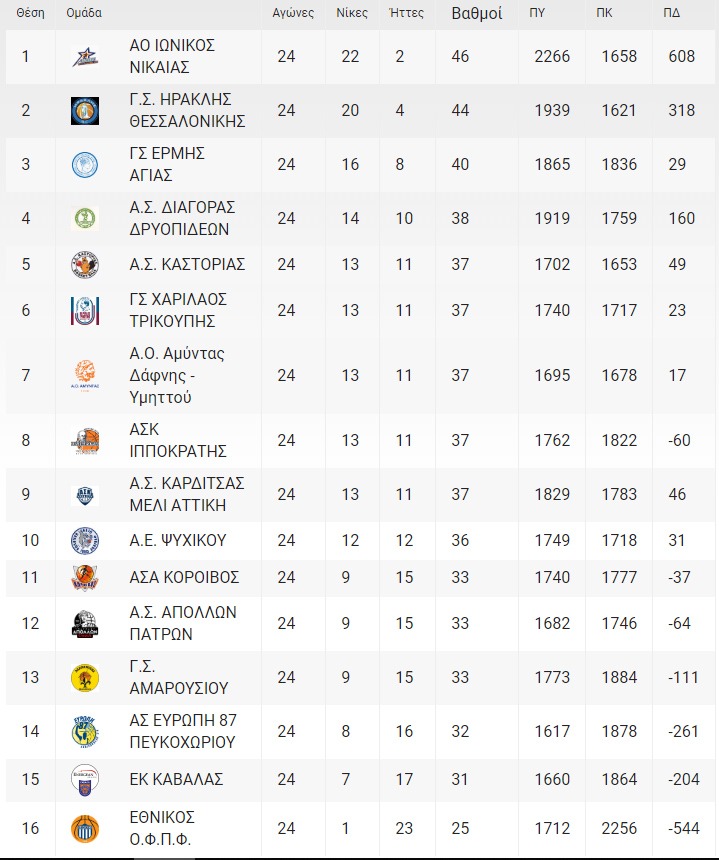Image resolution: width=719 pixels, height=860 pixels.
Task: Sort by the Ήττες column header
Action: 406,13
